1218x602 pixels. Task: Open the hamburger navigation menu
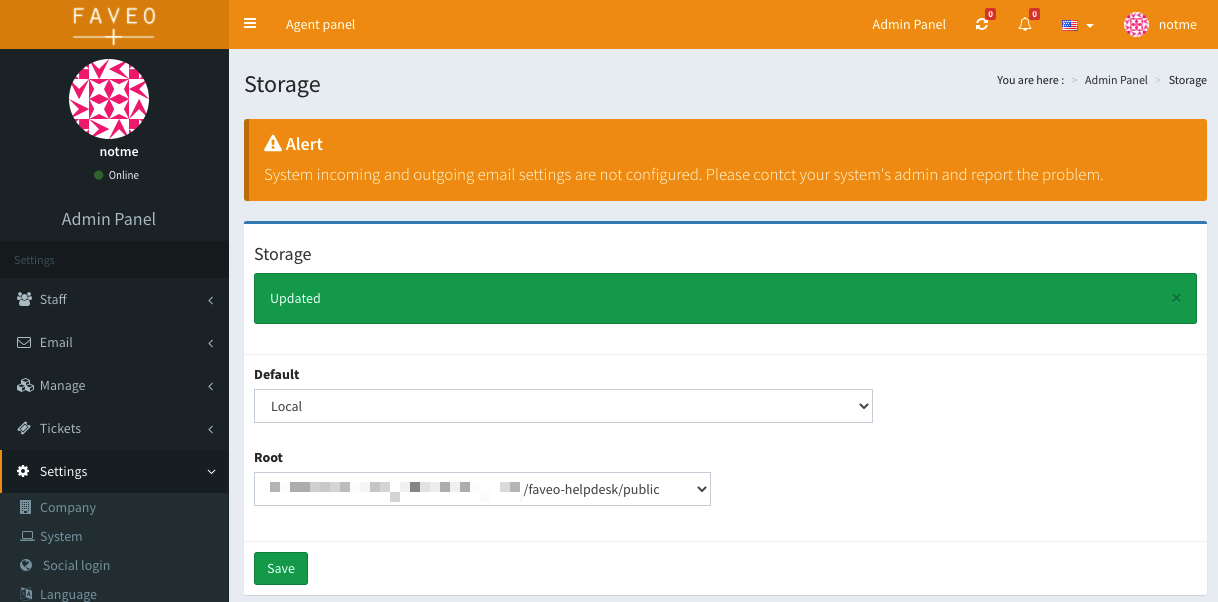pyautogui.click(x=249, y=24)
